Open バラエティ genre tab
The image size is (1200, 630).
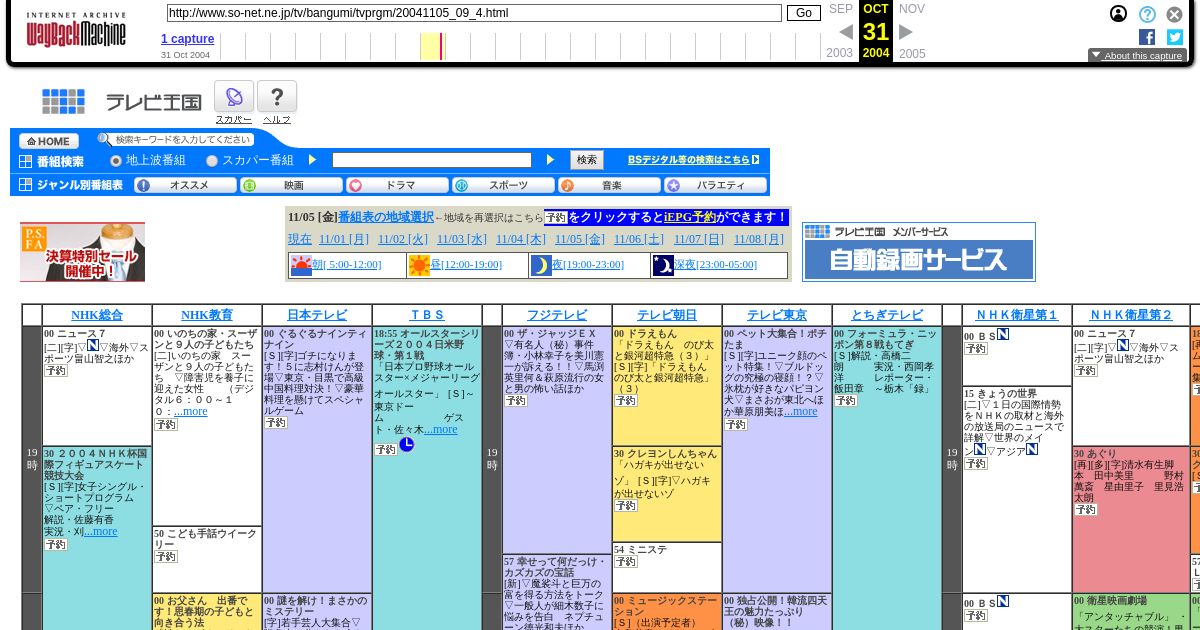coord(716,185)
